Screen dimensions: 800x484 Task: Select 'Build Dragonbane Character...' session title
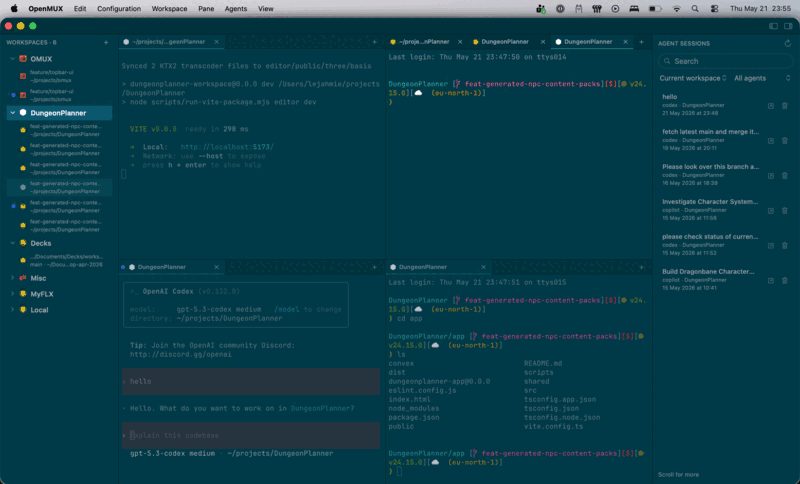(x=708, y=271)
